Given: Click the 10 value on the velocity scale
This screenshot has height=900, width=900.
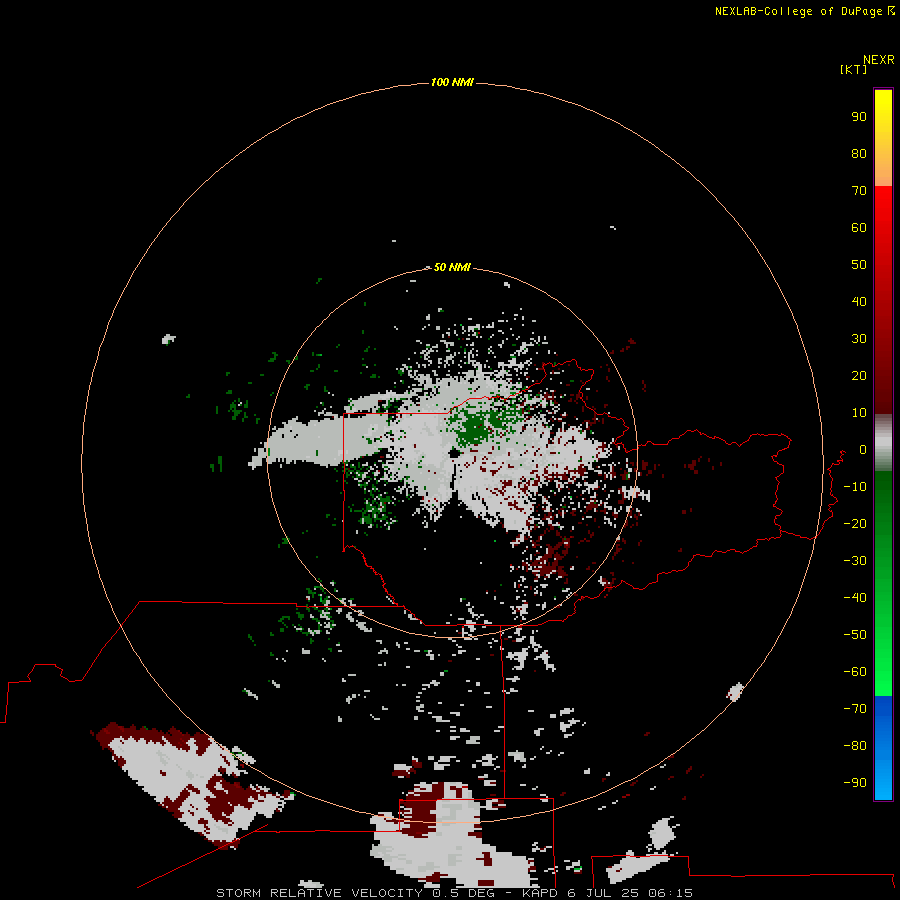Looking at the screenshot, I should pyautogui.click(x=859, y=413).
